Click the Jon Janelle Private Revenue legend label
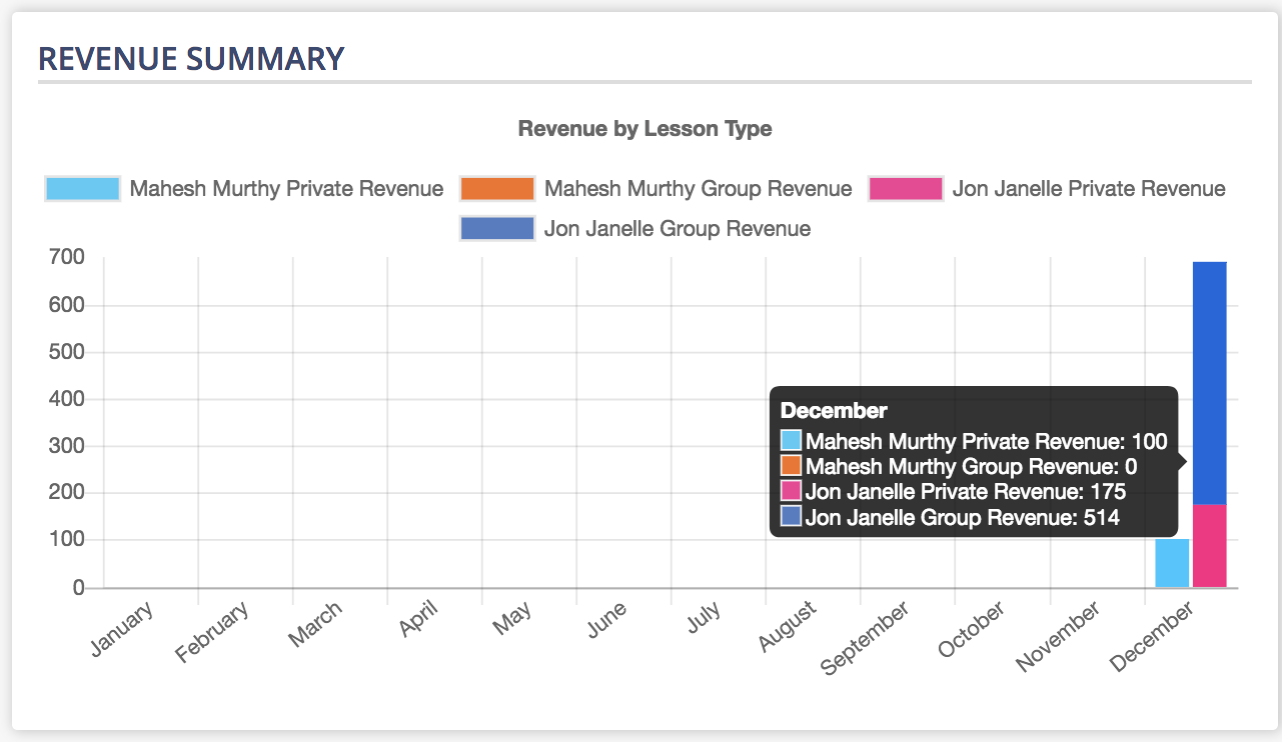The width and height of the screenshot is (1282, 742). pyautogui.click(x=1089, y=189)
